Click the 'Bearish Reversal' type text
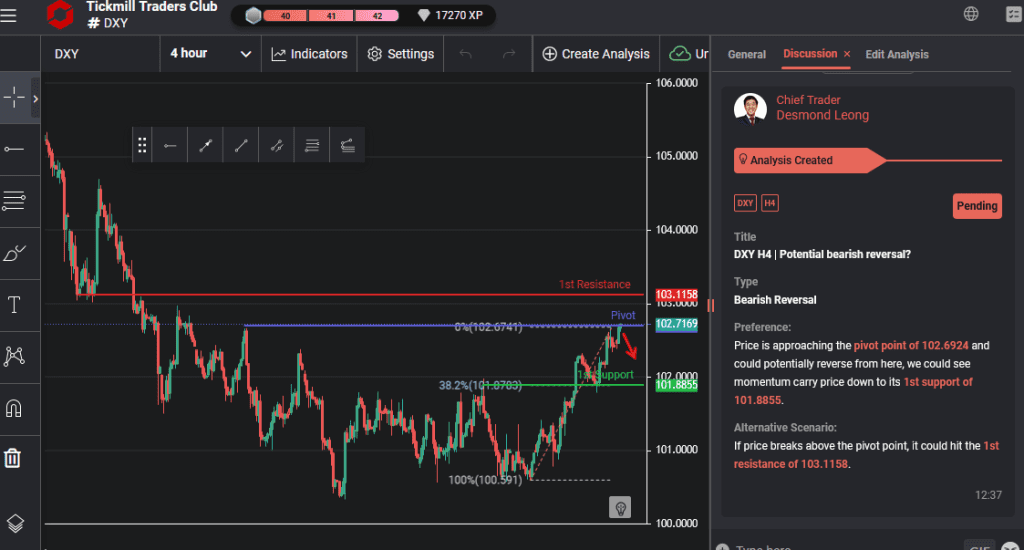 point(775,300)
